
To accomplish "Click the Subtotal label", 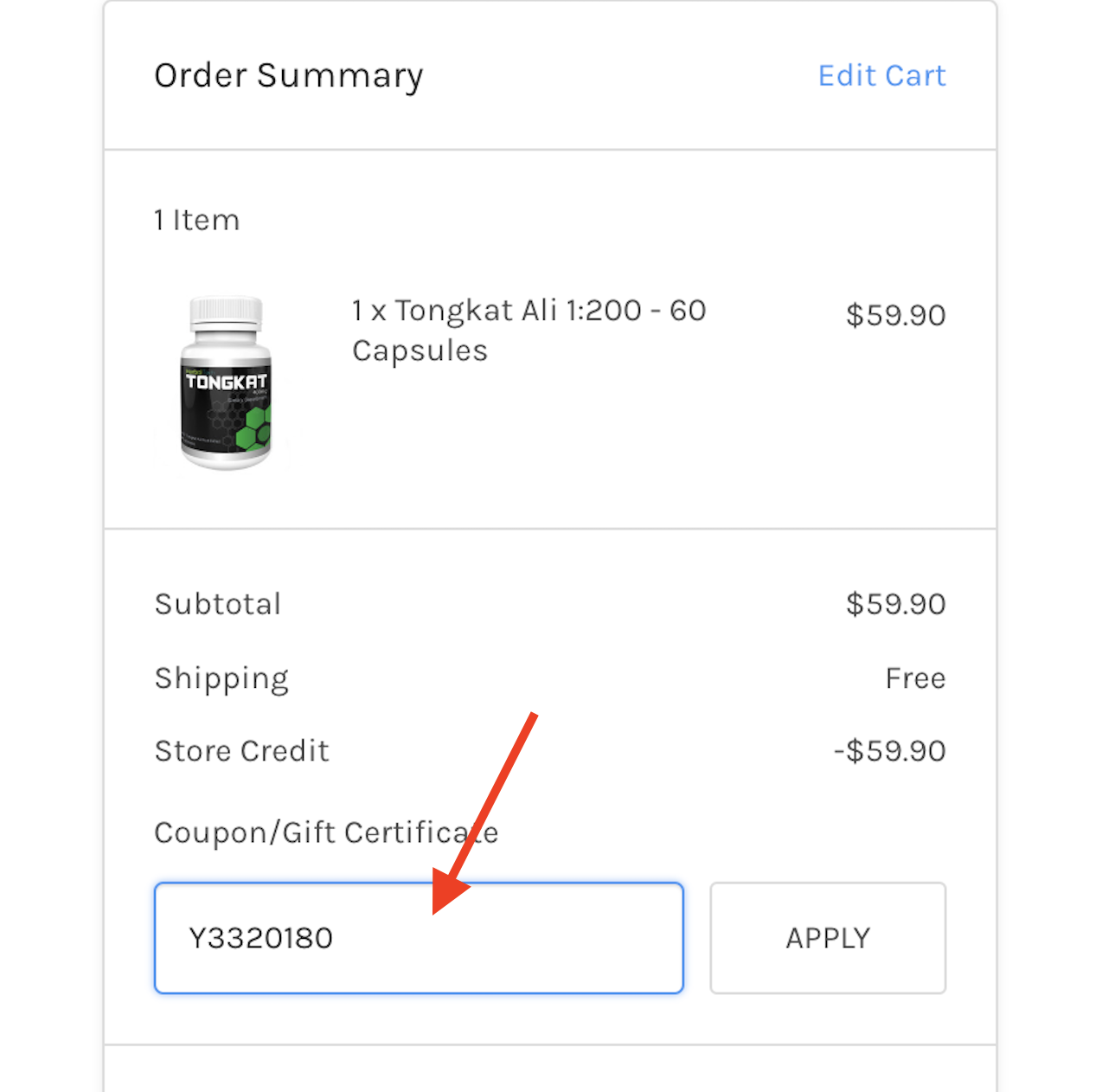I will (x=218, y=604).
